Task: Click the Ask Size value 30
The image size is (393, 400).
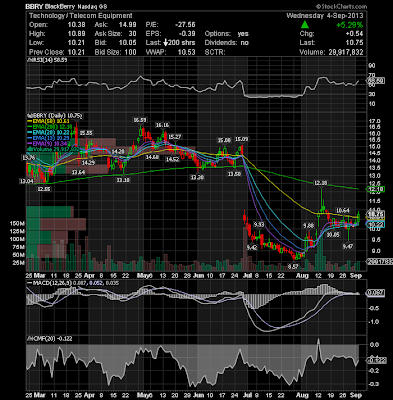Action: pos(132,34)
